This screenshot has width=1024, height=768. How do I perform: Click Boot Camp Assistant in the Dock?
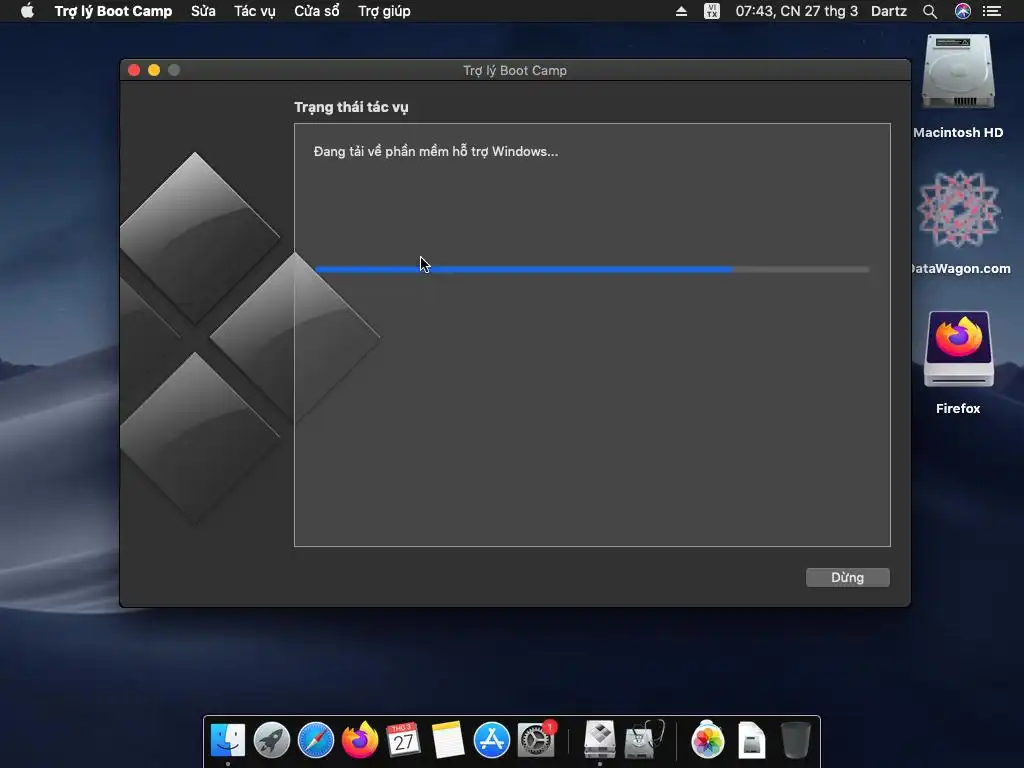(600, 740)
